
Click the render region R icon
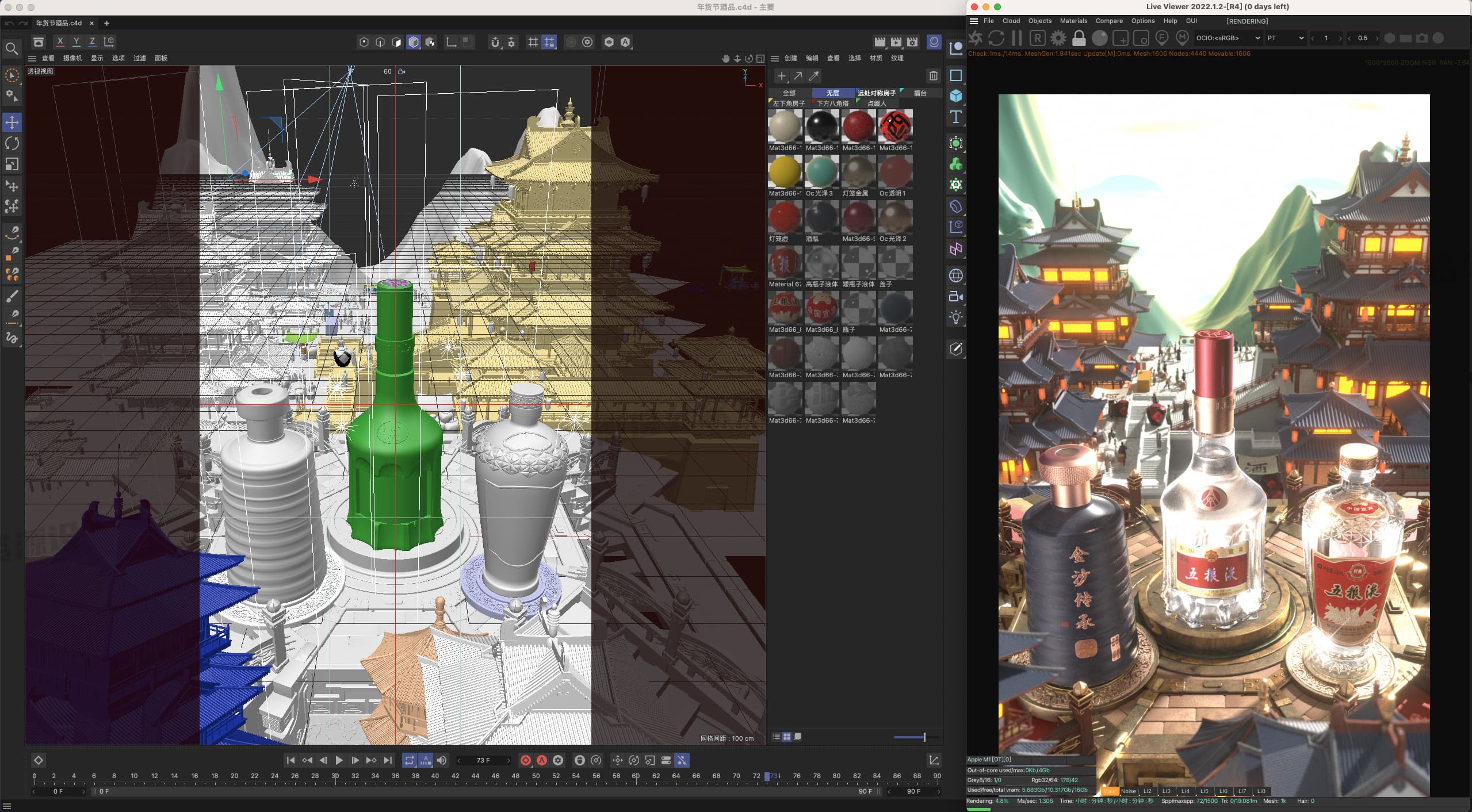[x=1037, y=38]
